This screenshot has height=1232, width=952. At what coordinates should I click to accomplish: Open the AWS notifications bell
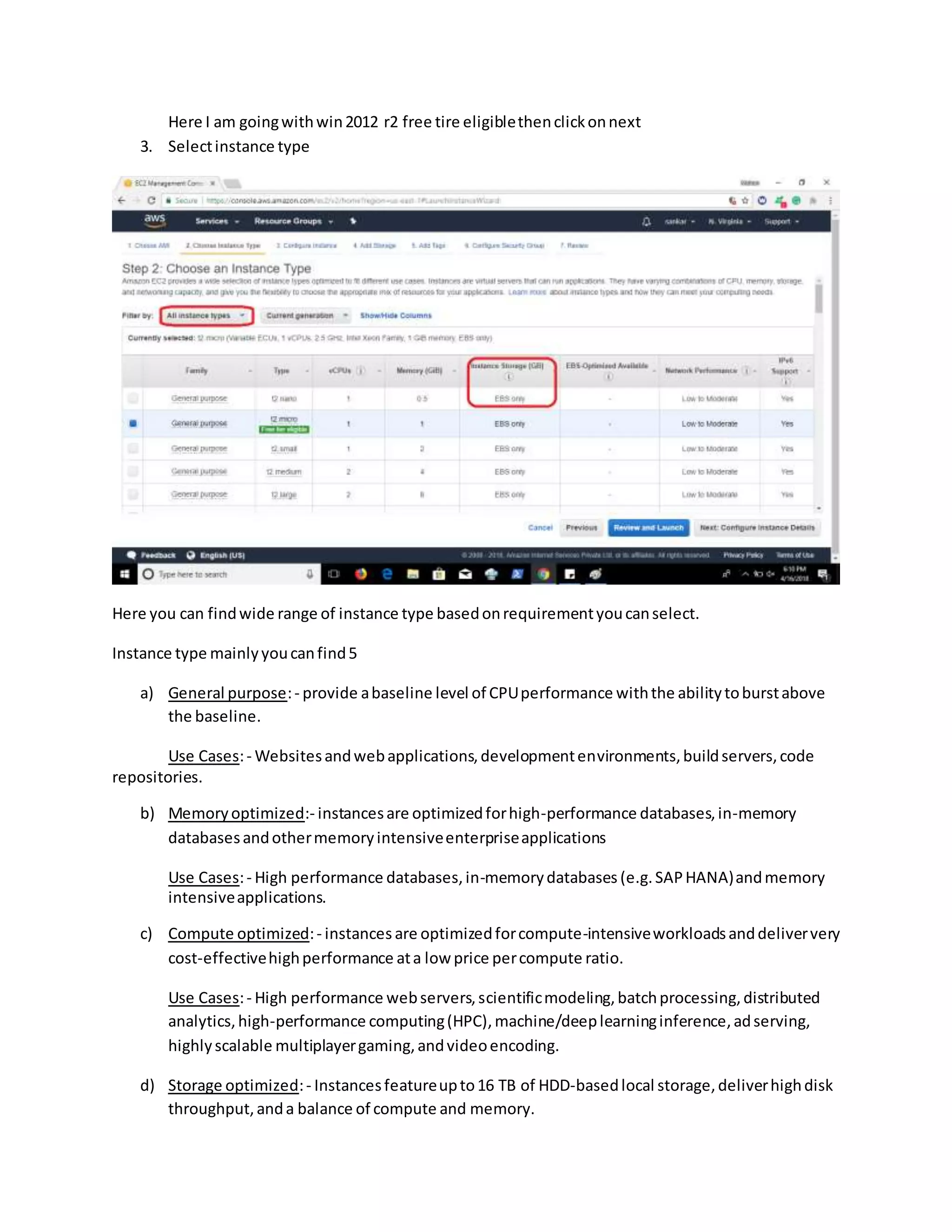(x=646, y=222)
